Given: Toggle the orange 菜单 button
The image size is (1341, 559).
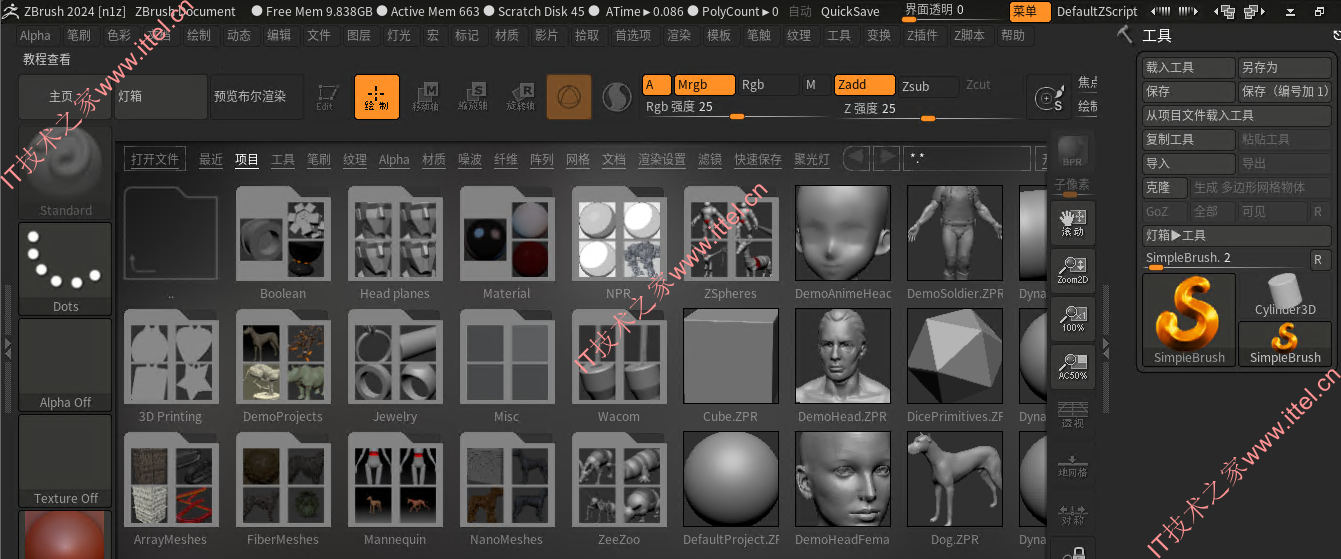Looking at the screenshot, I should coord(1029,12).
